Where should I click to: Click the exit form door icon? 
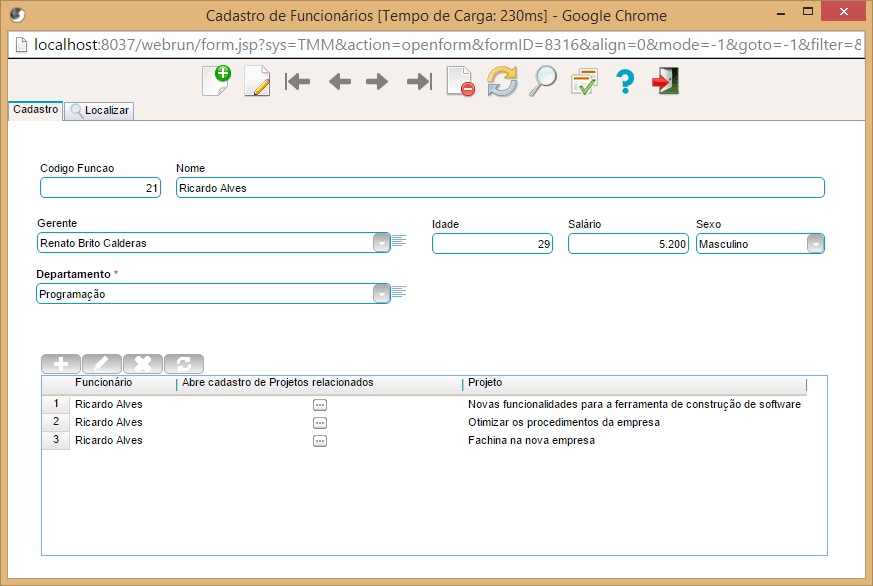665,81
